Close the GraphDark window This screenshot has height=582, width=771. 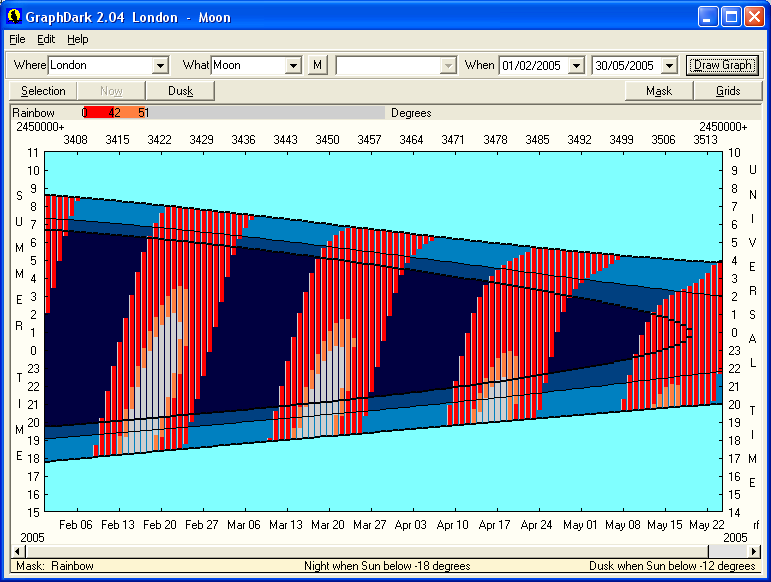tap(754, 17)
